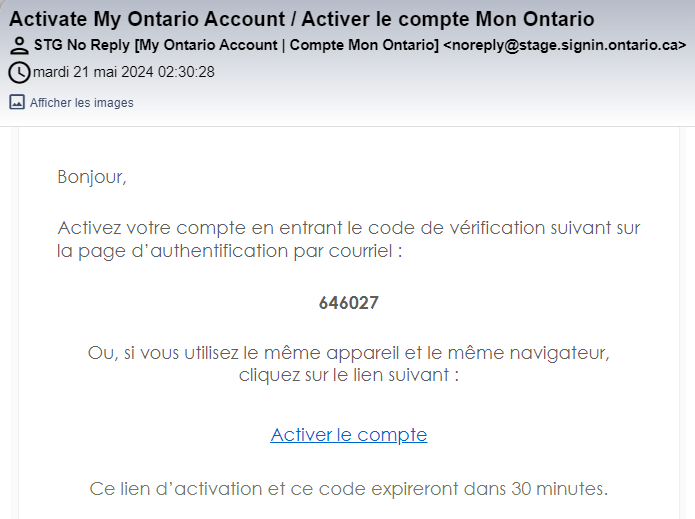Click the clock icon beside the date
Viewport: 695px width, 519px height.
19,72
